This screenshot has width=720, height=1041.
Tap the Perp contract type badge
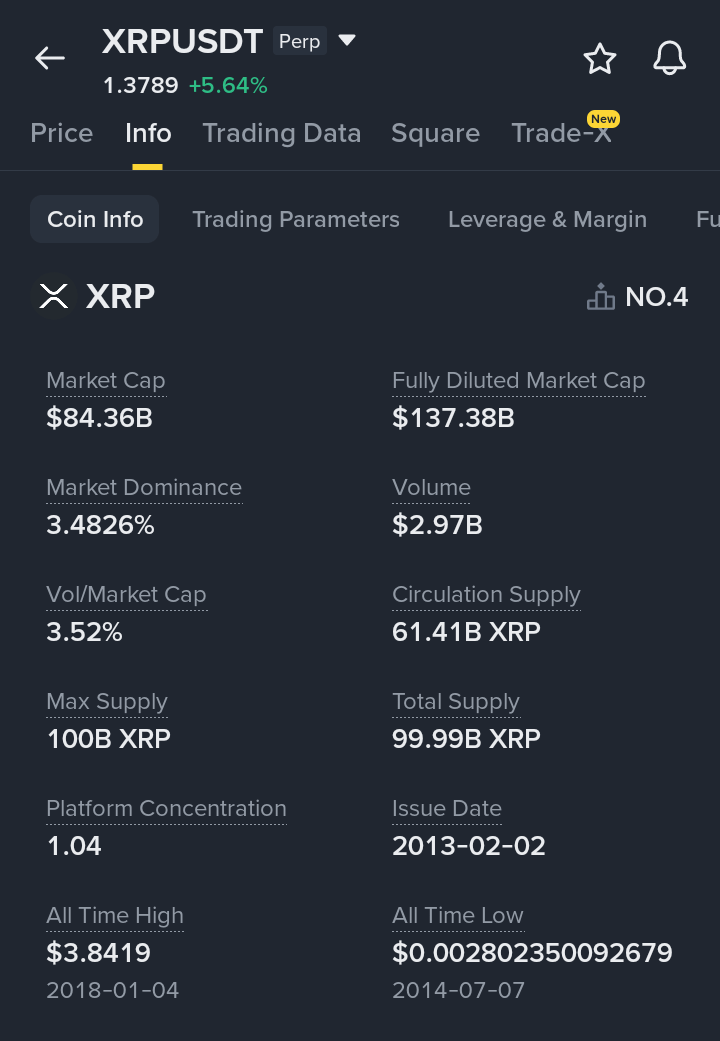click(x=300, y=42)
